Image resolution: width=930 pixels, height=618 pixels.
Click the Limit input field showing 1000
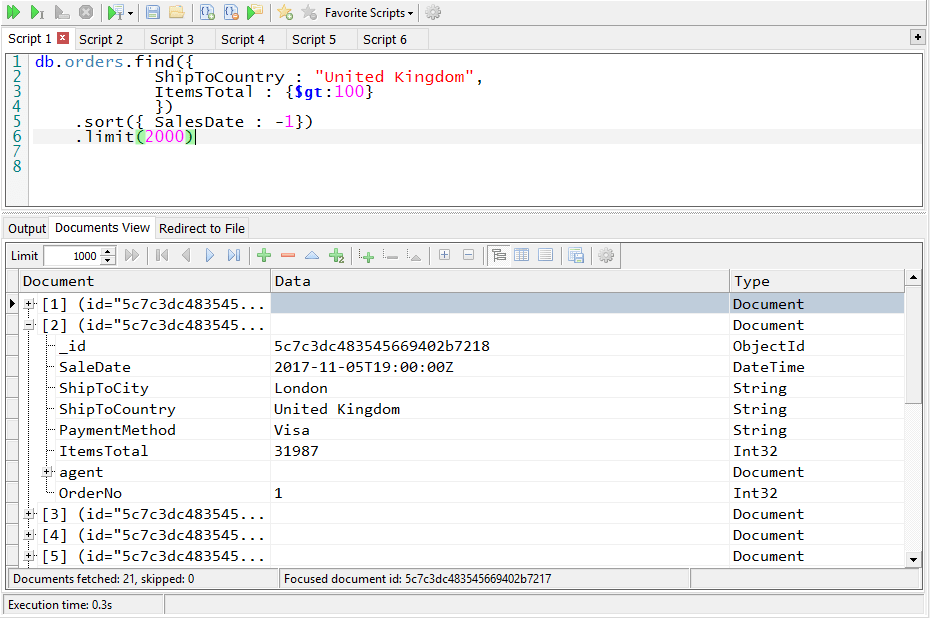coord(72,256)
